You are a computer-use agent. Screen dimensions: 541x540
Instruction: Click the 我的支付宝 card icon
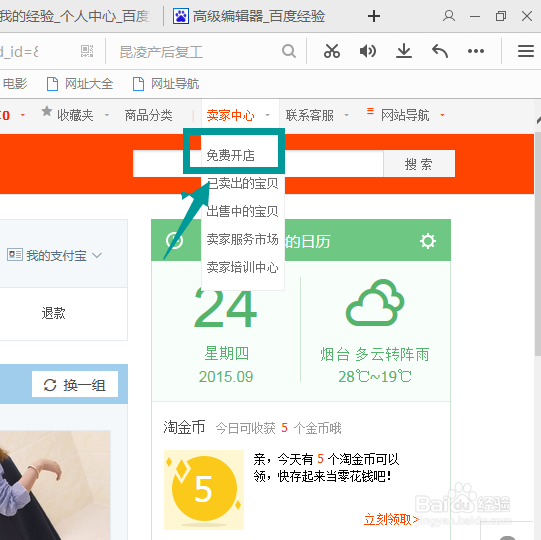pos(15,255)
